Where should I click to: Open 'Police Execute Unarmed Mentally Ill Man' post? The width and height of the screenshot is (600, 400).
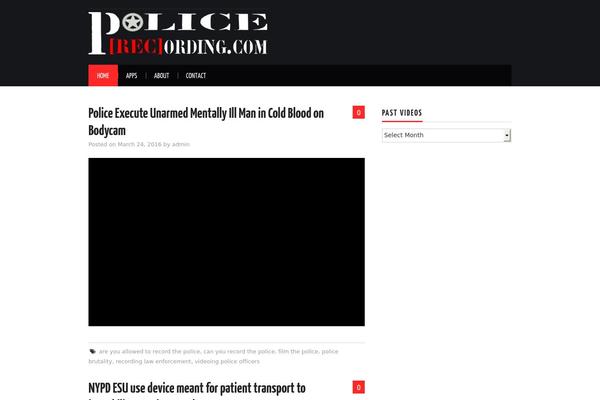coord(206,122)
